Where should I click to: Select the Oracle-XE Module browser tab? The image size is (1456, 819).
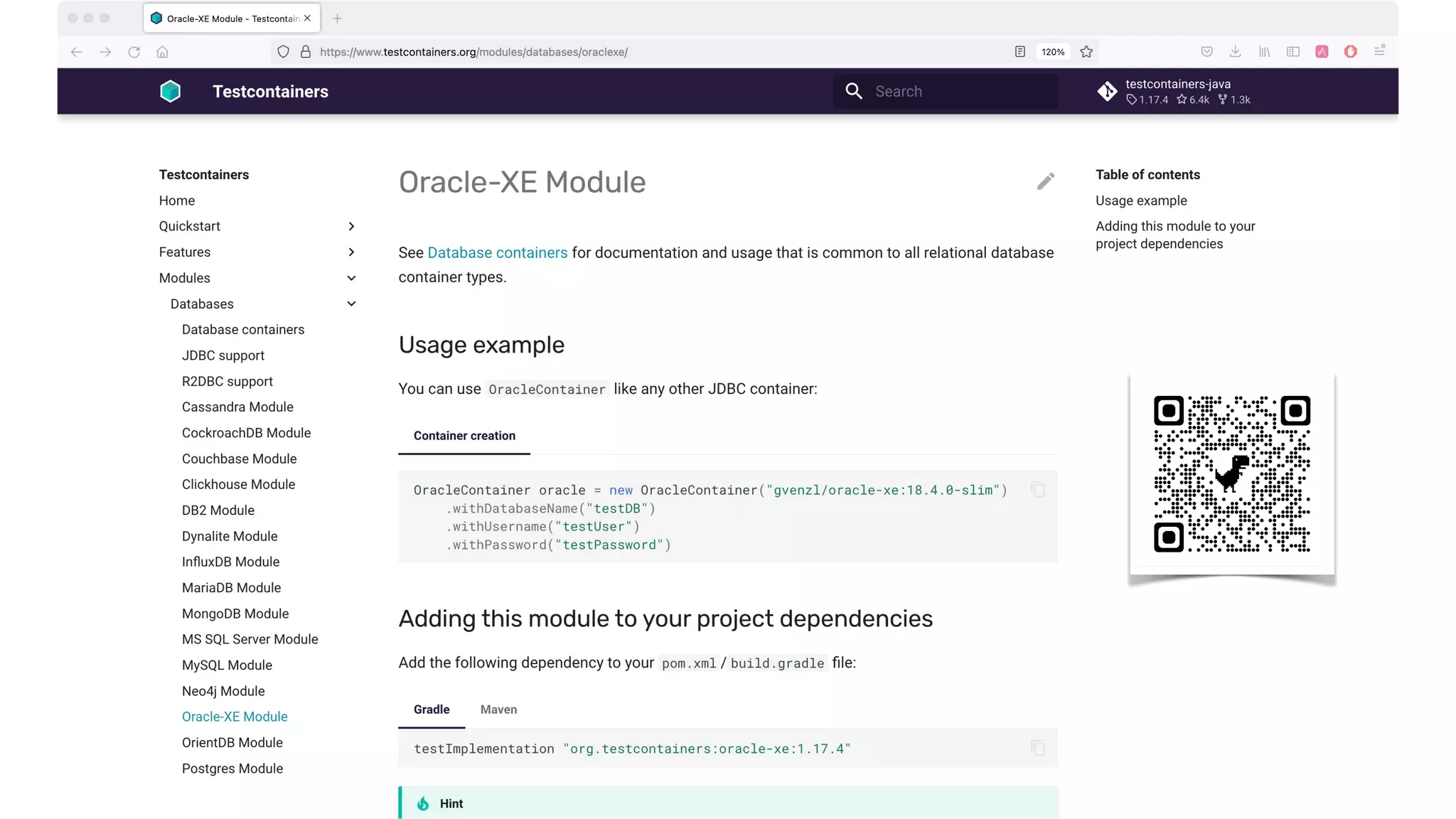coord(232,18)
